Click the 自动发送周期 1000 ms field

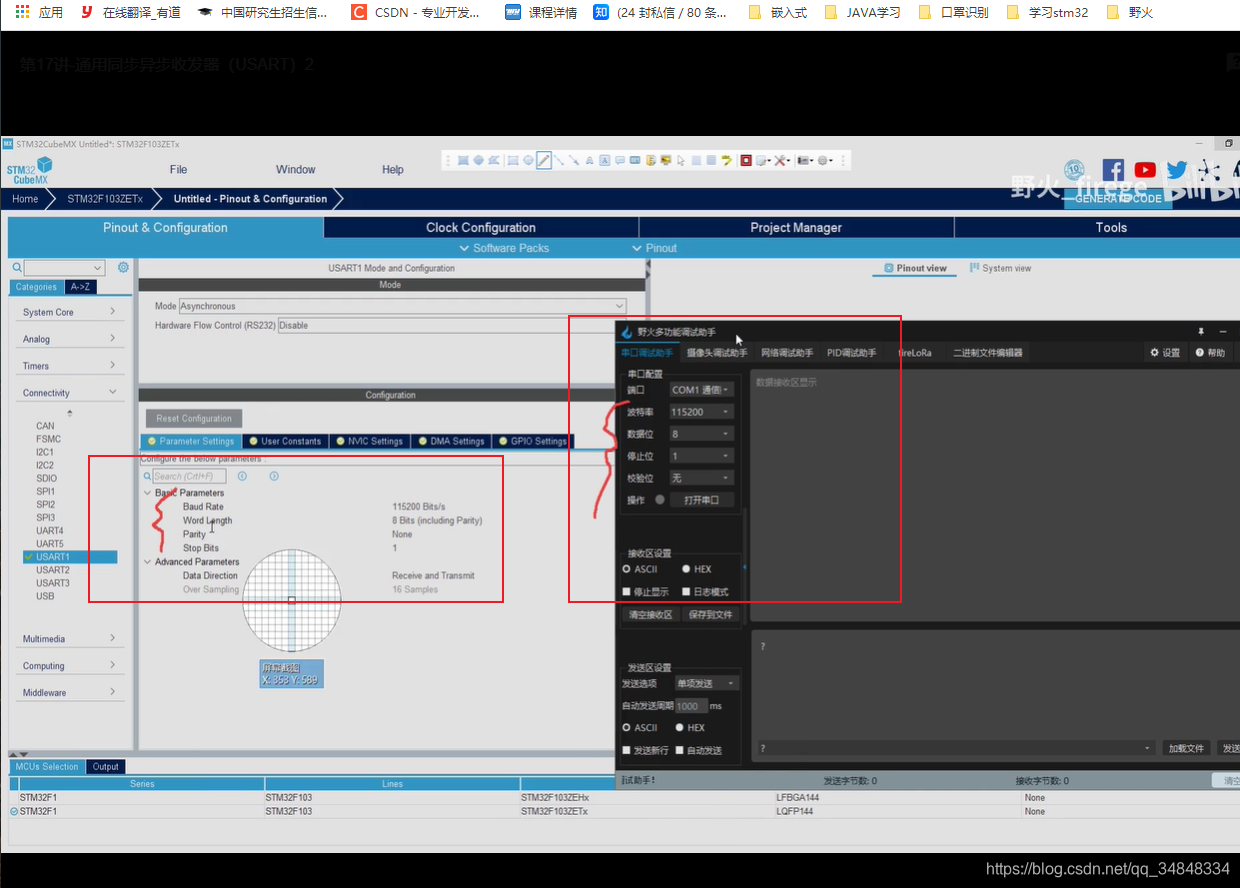click(x=690, y=706)
